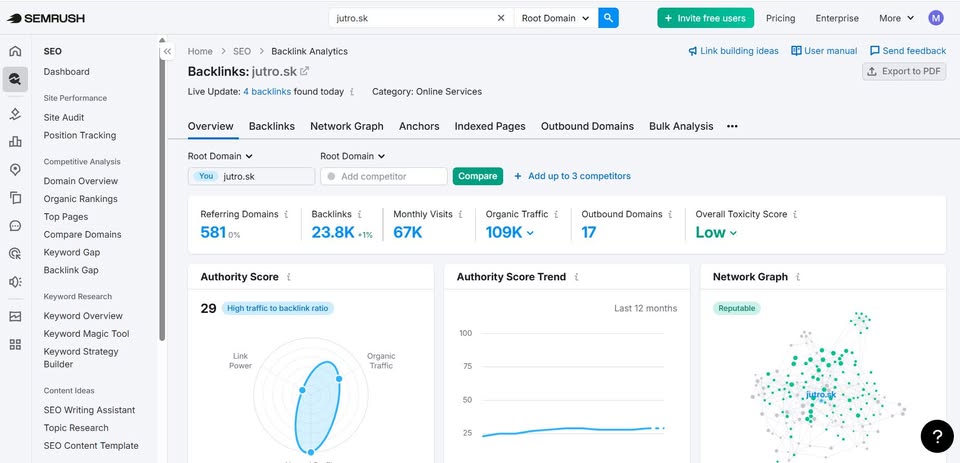
Task: Open the help question mark bubble
Action: click(x=937, y=436)
